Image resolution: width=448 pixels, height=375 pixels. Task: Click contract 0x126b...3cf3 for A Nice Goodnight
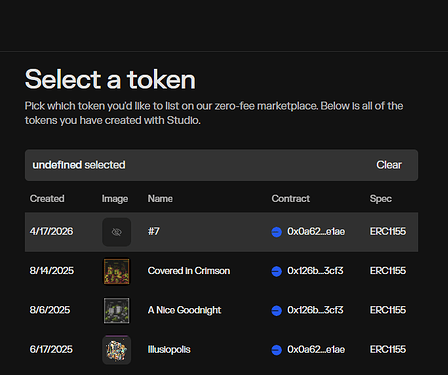point(315,310)
